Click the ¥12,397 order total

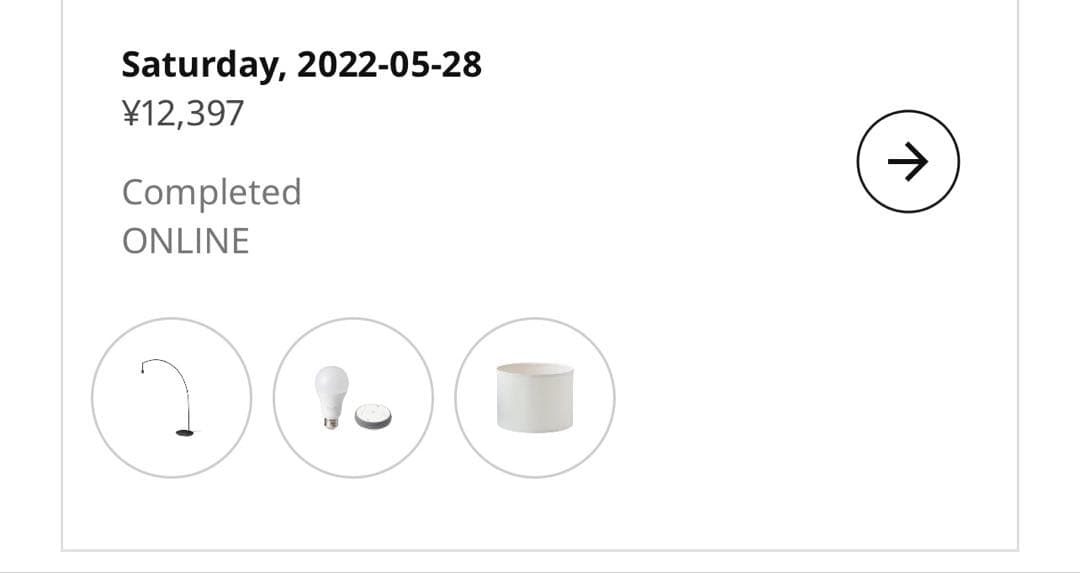point(182,113)
